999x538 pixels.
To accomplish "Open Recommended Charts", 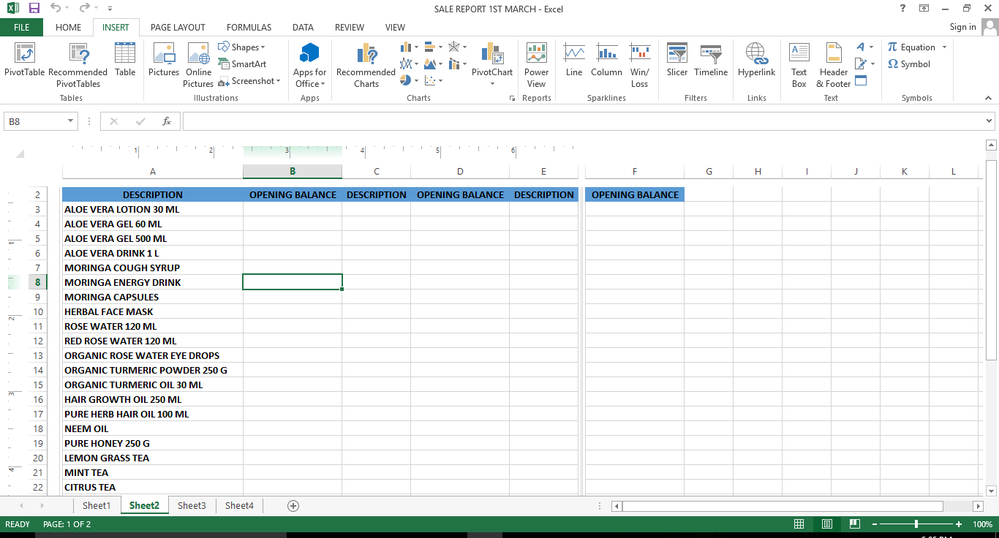I will coord(366,65).
